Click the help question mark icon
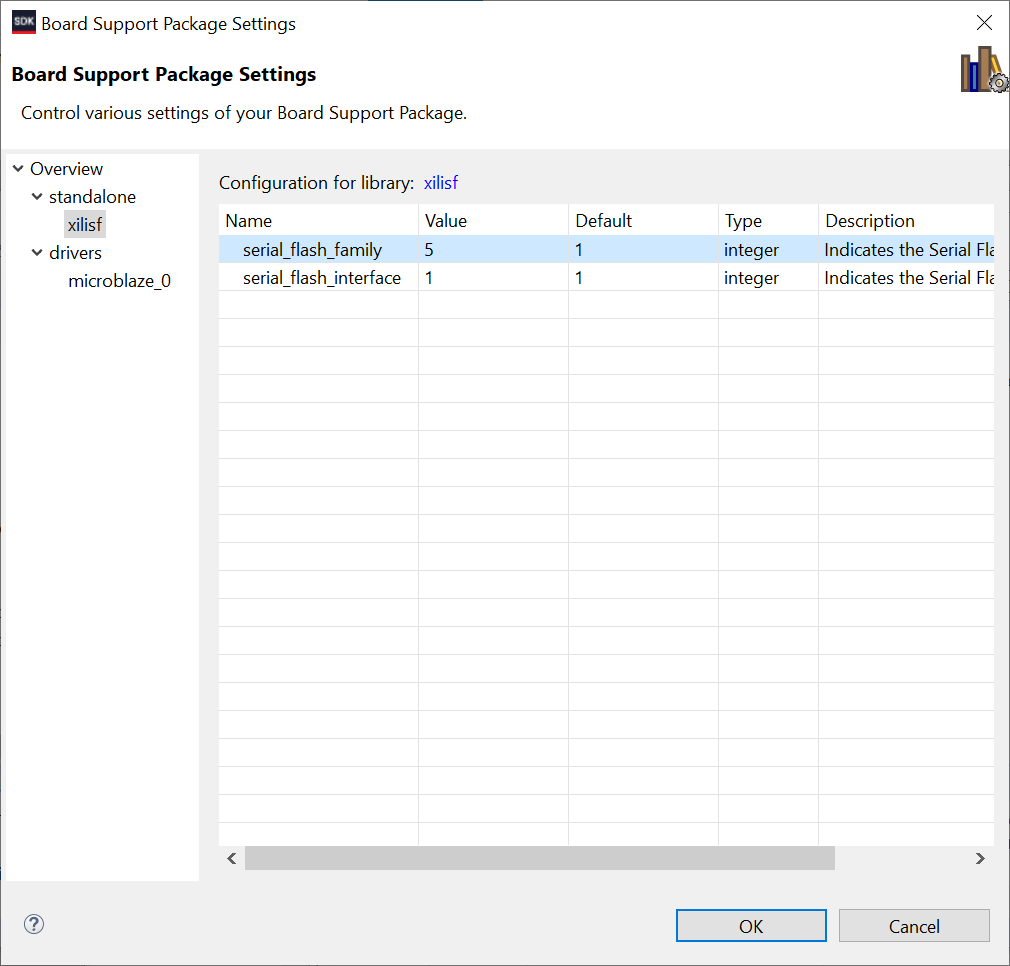 33,924
